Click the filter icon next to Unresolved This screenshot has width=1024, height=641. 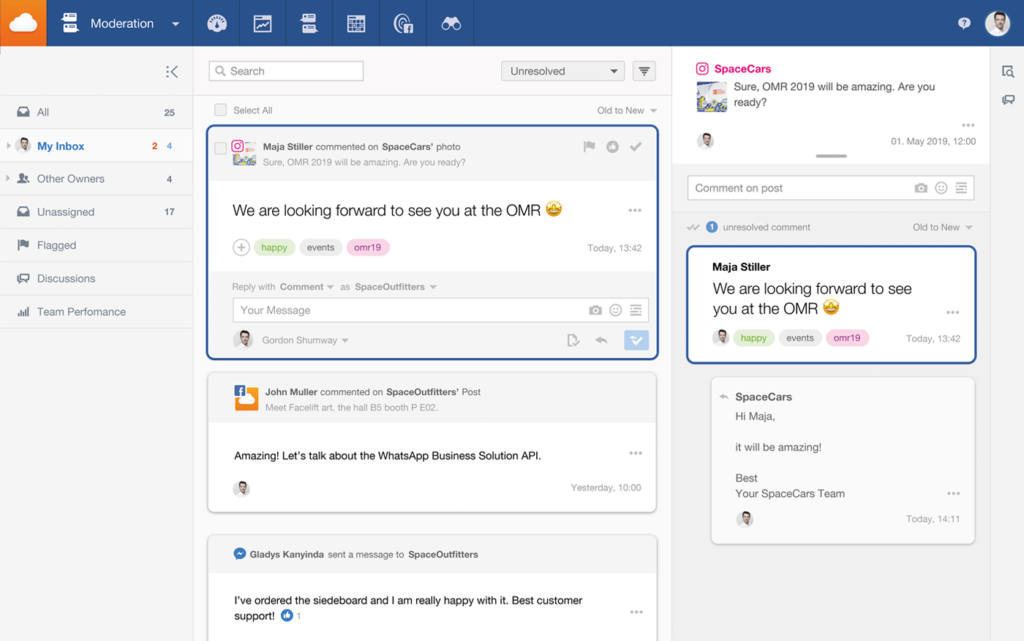[x=645, y=71]
